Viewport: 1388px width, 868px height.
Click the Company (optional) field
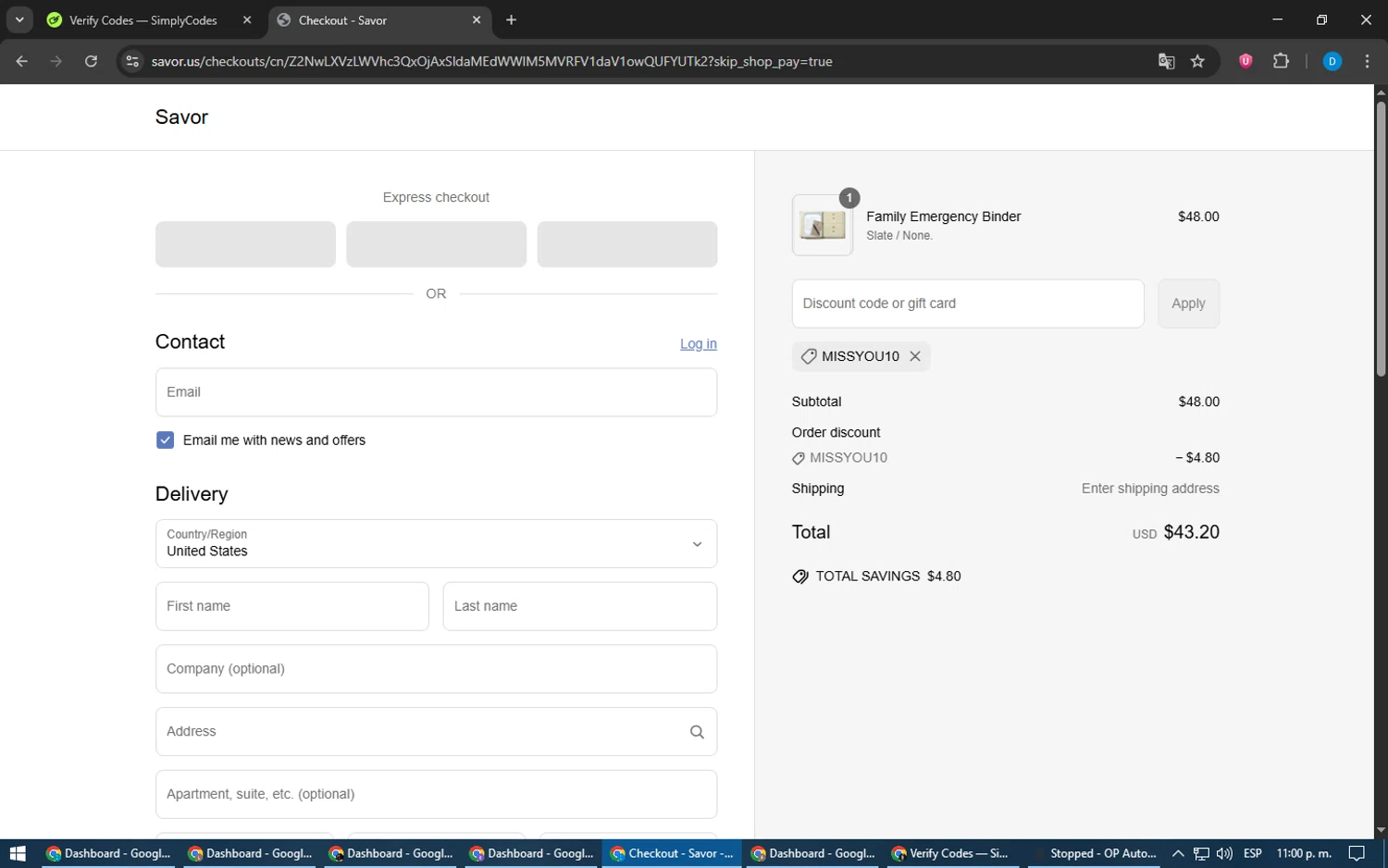(436, 669)
